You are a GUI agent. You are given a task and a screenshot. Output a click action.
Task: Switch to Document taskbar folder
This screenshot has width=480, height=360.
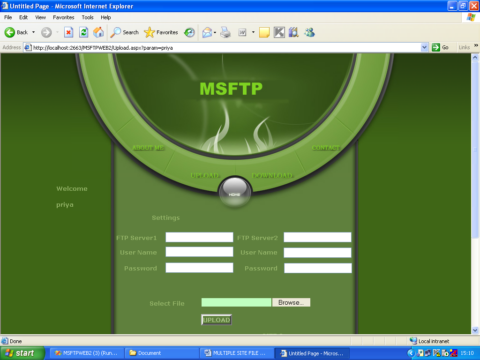(x=161, y=353)
